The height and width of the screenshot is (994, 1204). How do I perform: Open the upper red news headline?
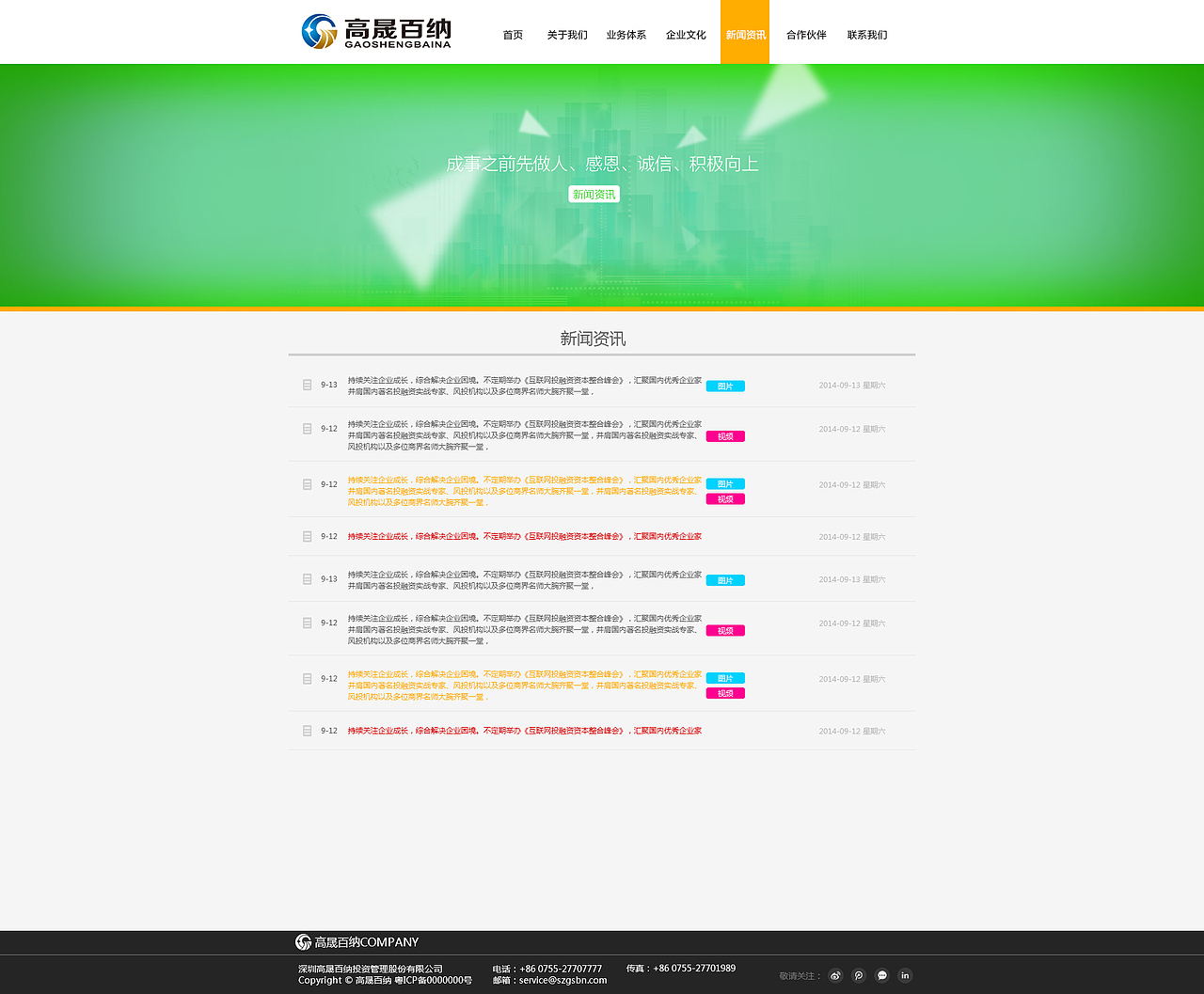click(525, 536)
